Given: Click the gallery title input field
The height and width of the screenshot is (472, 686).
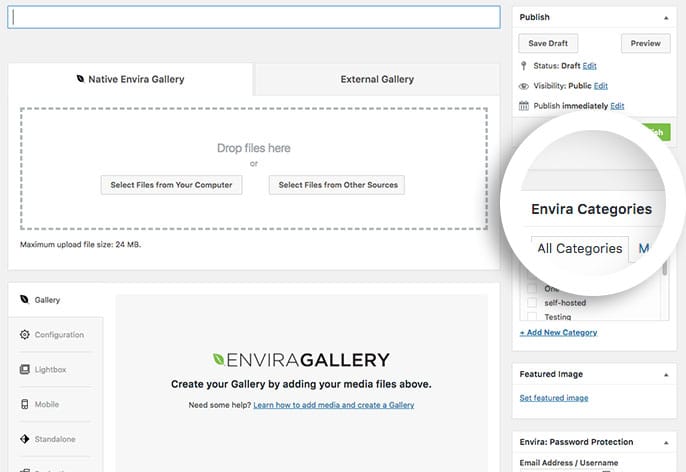Looking at the screenshot, I should 254,18.
